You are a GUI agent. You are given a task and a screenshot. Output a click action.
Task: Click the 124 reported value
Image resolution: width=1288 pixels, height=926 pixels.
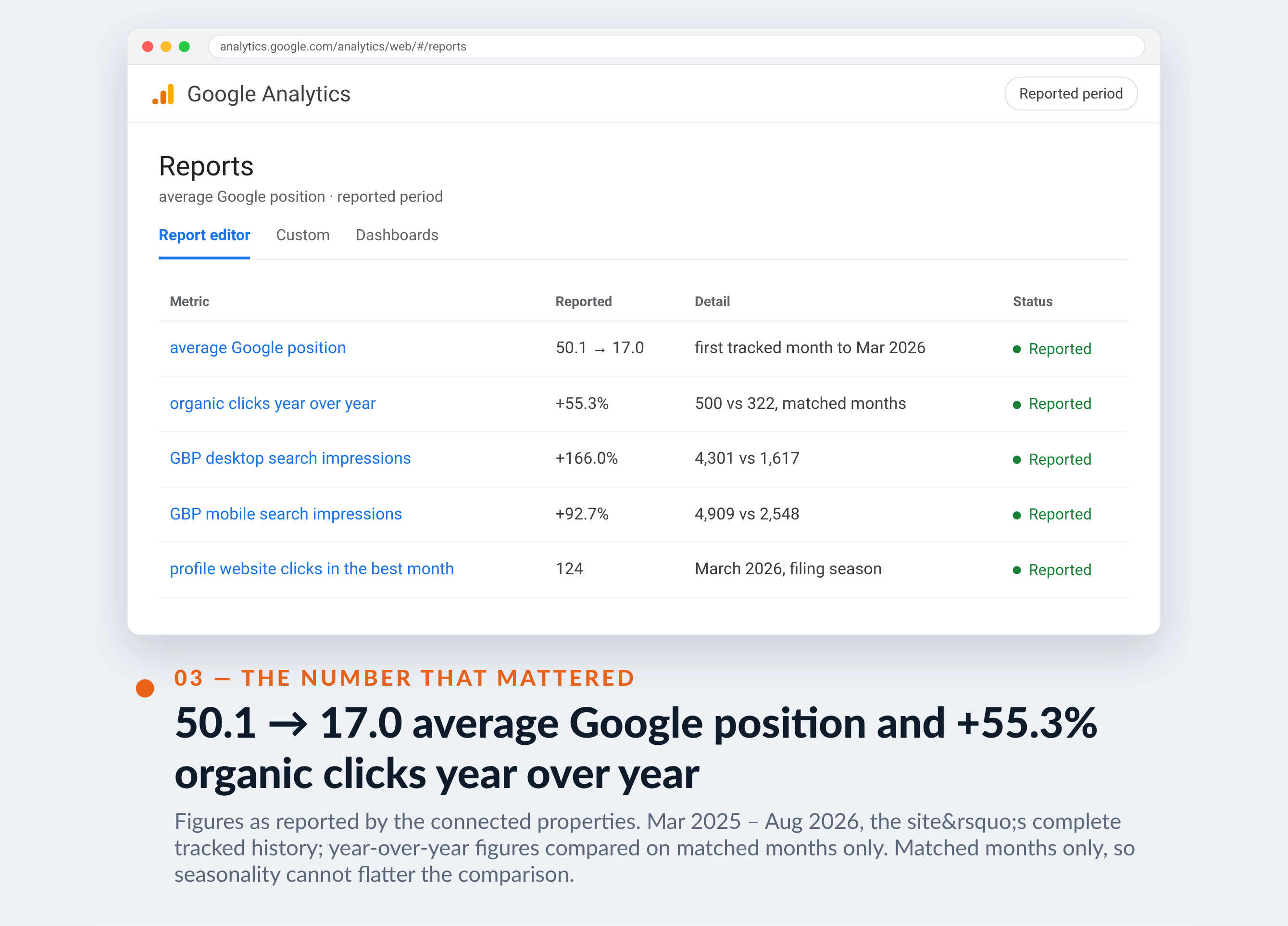tap(569, 569)
